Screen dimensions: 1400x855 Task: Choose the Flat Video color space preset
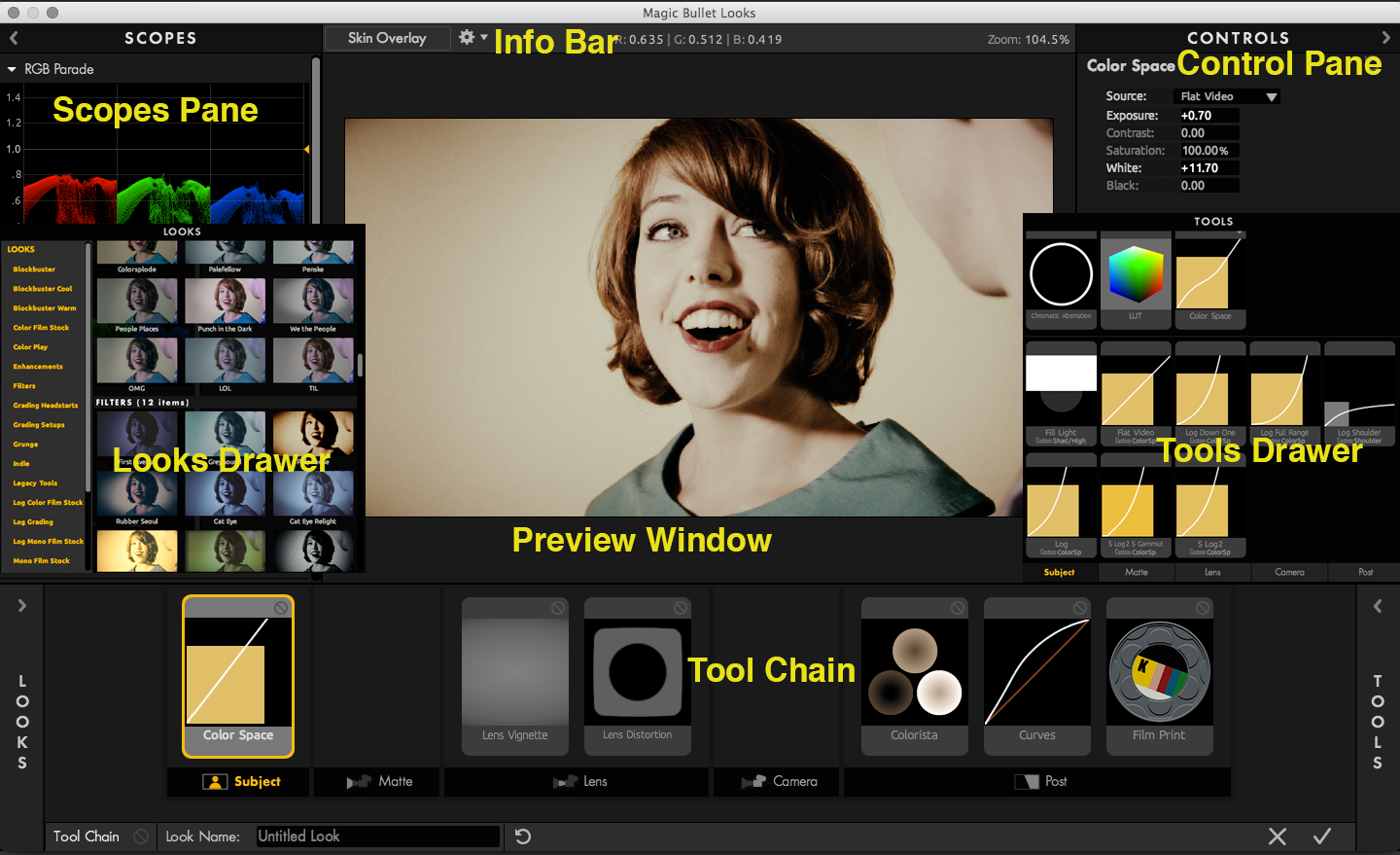[x=1136, y=394]
